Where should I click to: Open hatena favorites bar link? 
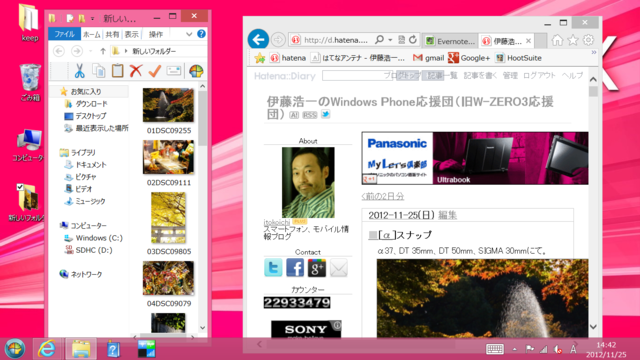(x=288, y=58)
